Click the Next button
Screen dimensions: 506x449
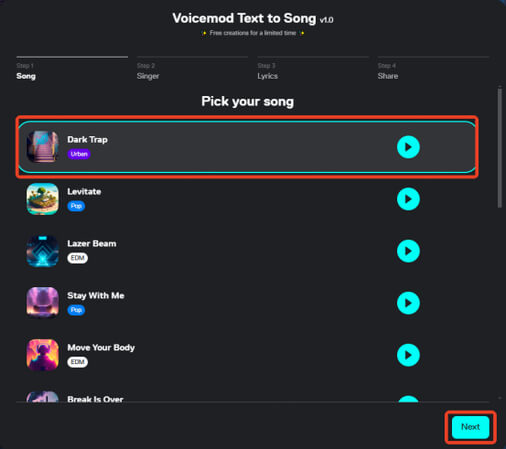[470, 427]
